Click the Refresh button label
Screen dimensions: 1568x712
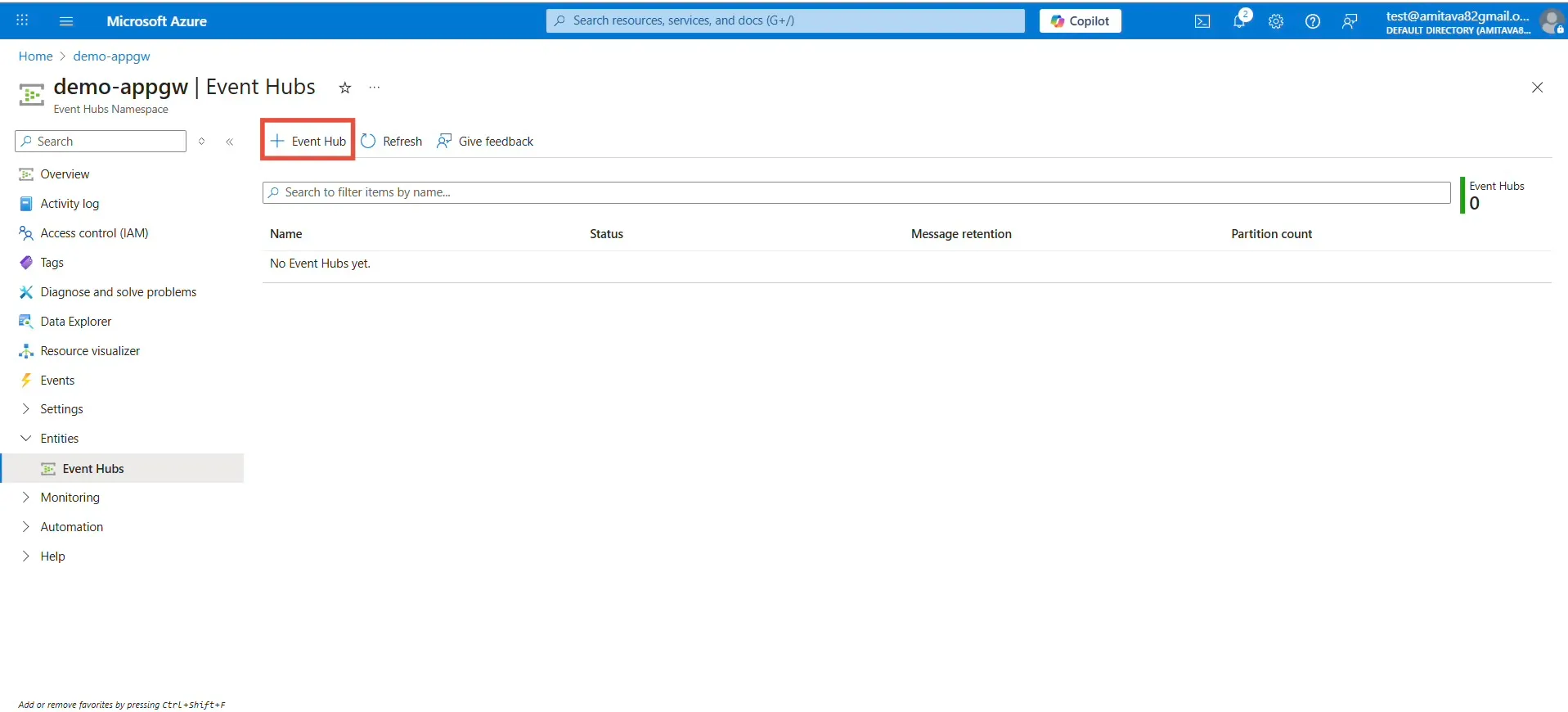coord(402,142)
